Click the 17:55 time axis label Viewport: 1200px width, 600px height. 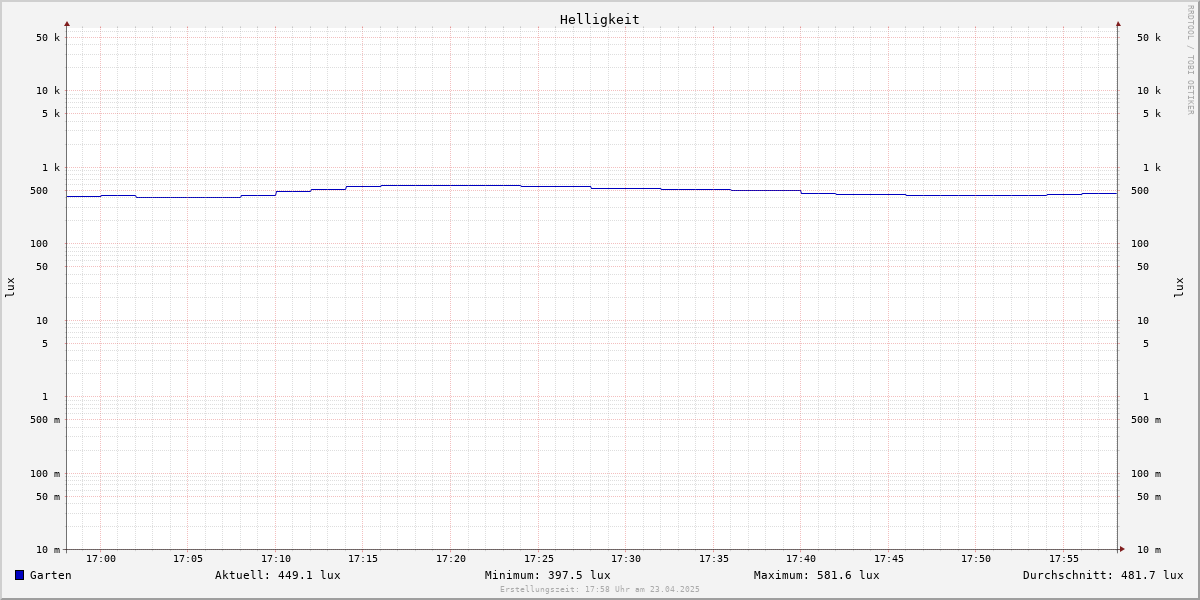point(1064,559)
